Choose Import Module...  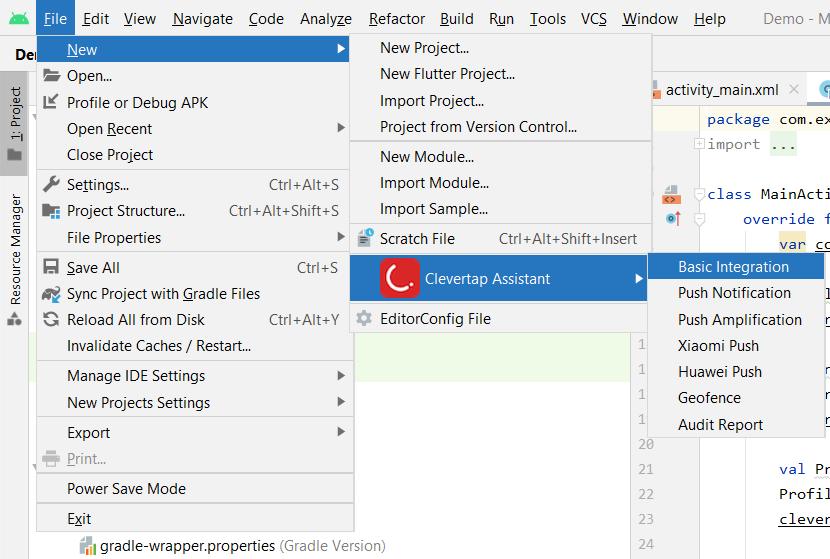[x=500, y=183]
